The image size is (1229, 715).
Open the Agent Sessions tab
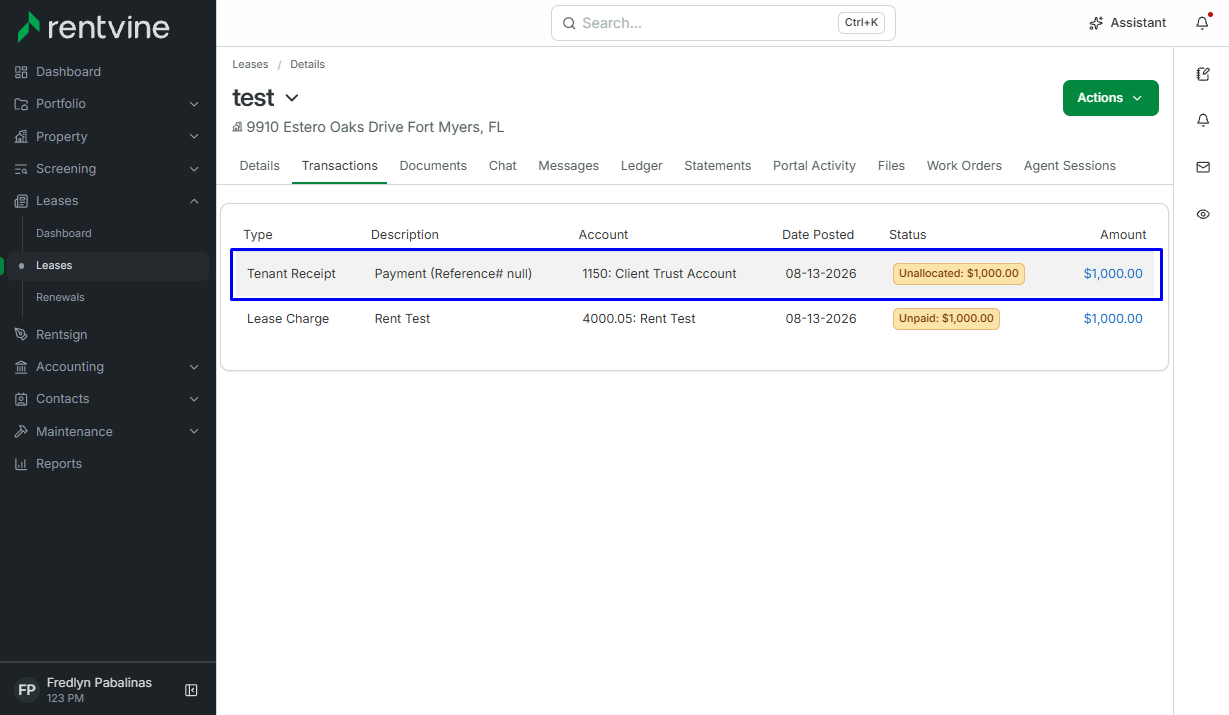1070,166
